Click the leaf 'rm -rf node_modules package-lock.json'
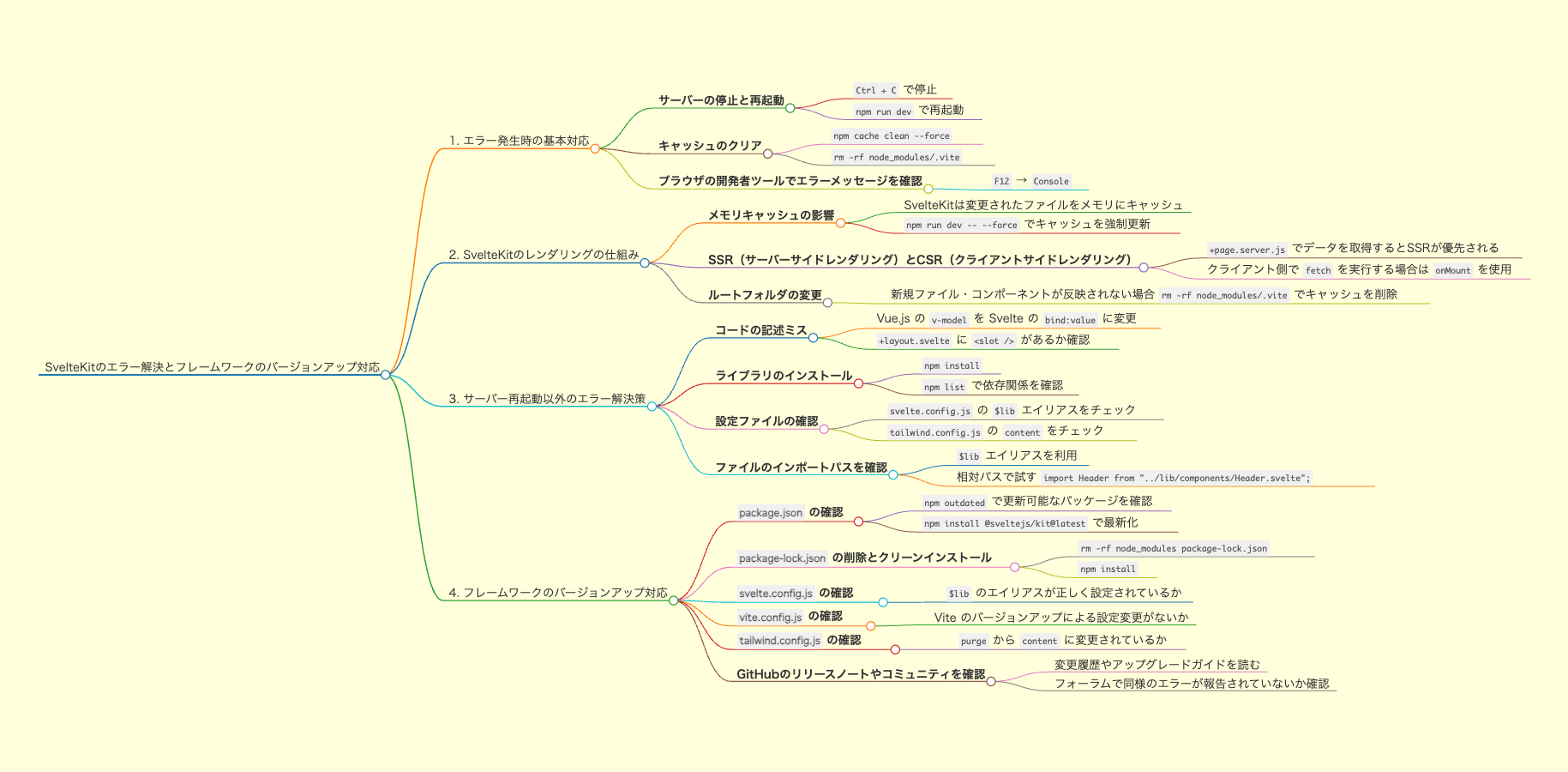The height and width of the screenshot is (772, 1568). pos(1174,548)
